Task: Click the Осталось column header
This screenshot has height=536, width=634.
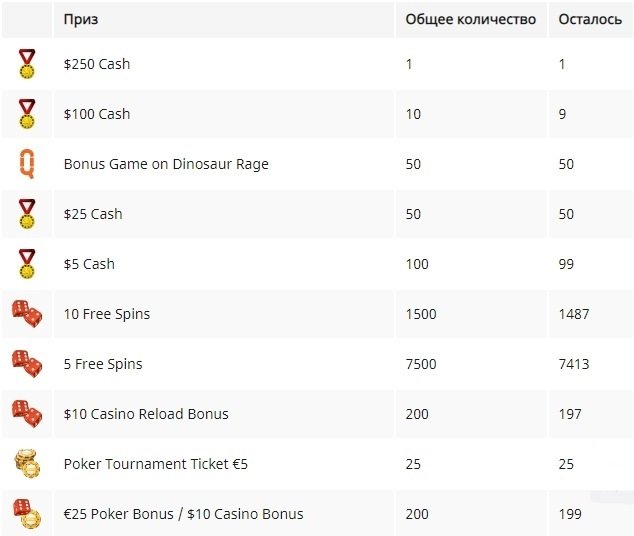Action: [x=590, y=19]
